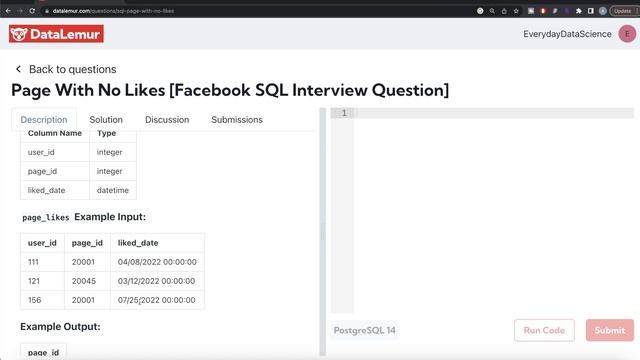
Task: Click the description panel vertical scrollbar
Action: [322, 231]
